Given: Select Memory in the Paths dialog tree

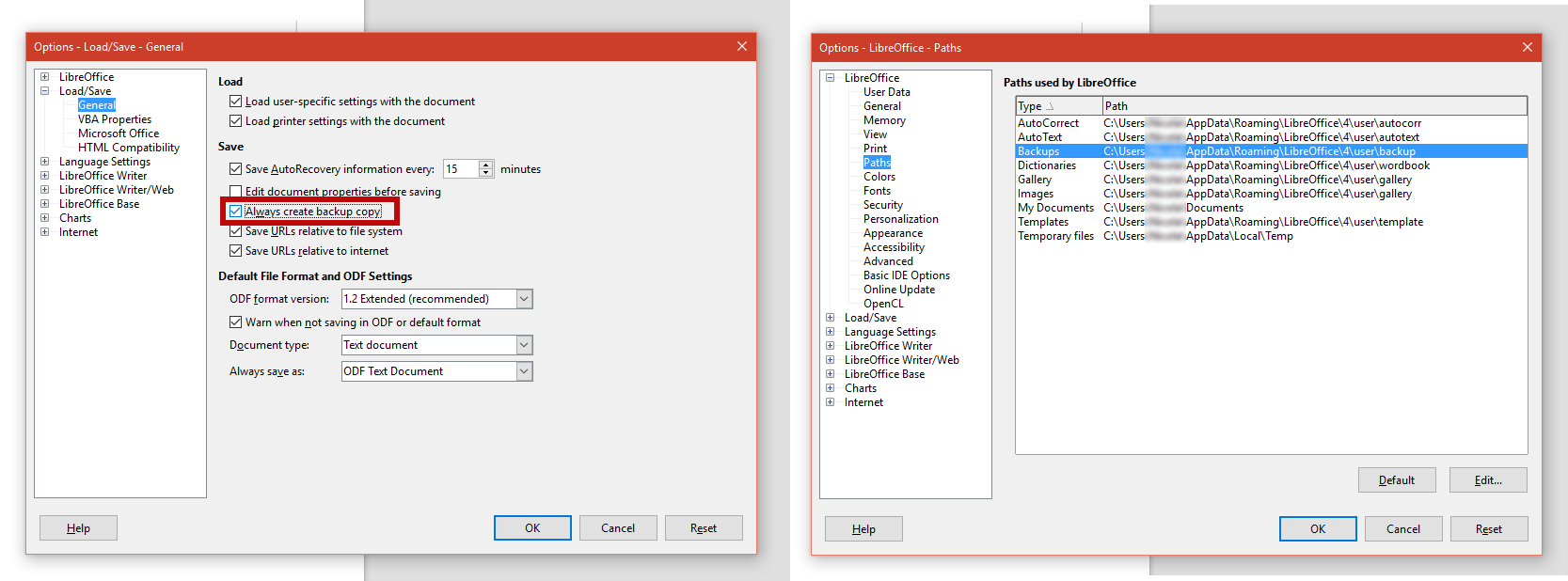Looking at the screenshot, I should (x=884, y=120).
